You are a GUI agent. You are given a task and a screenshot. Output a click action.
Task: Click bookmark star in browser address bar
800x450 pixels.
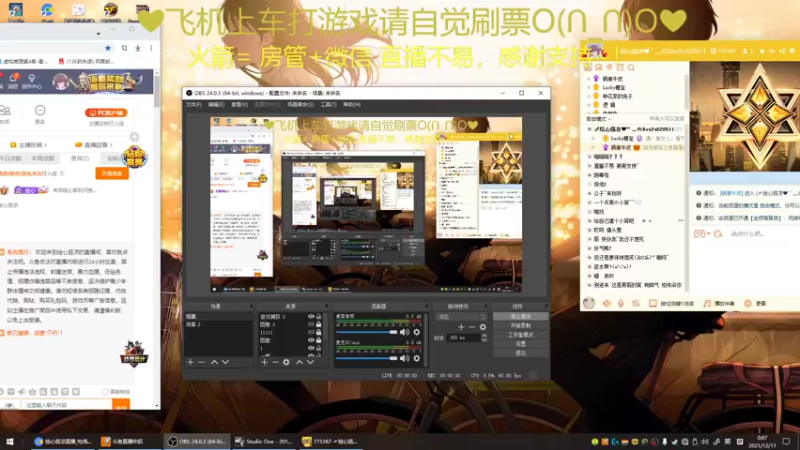click(108, 48)
